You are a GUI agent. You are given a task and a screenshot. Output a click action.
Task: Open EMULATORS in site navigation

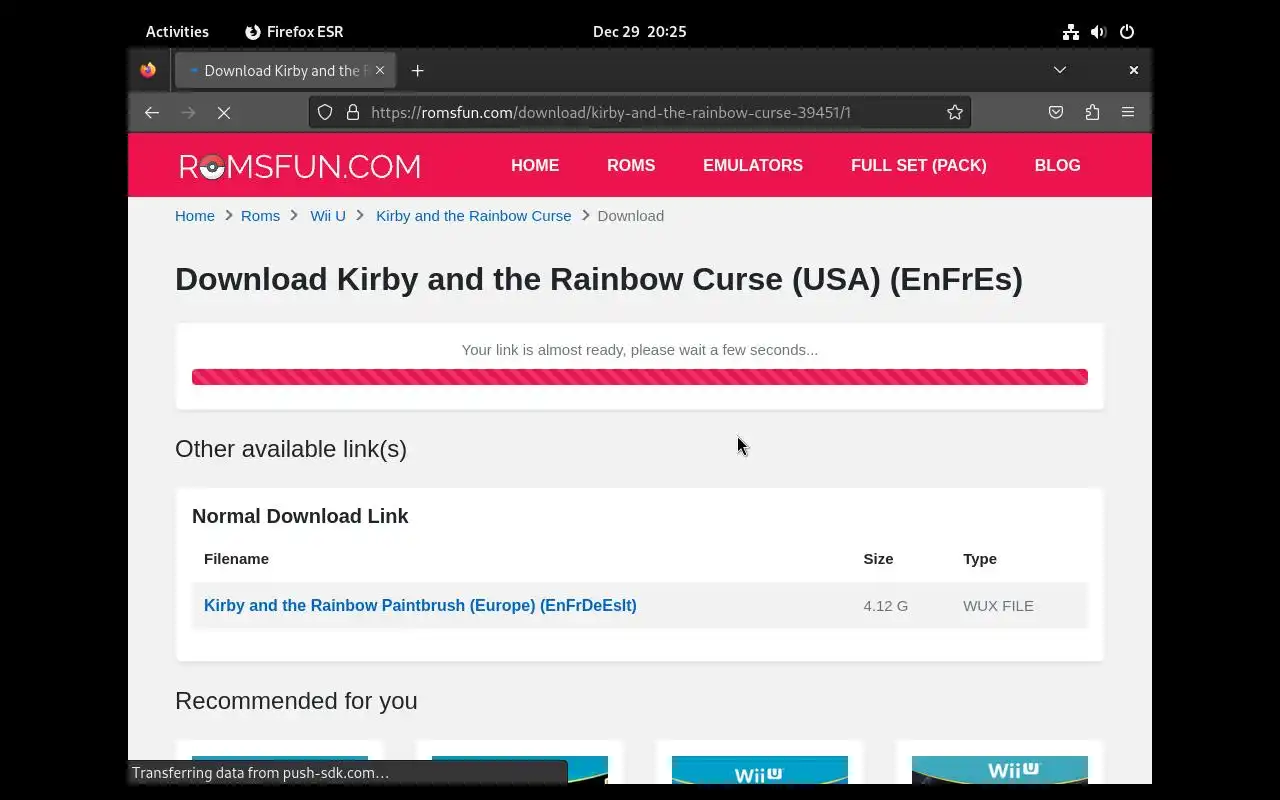point(753,165)
